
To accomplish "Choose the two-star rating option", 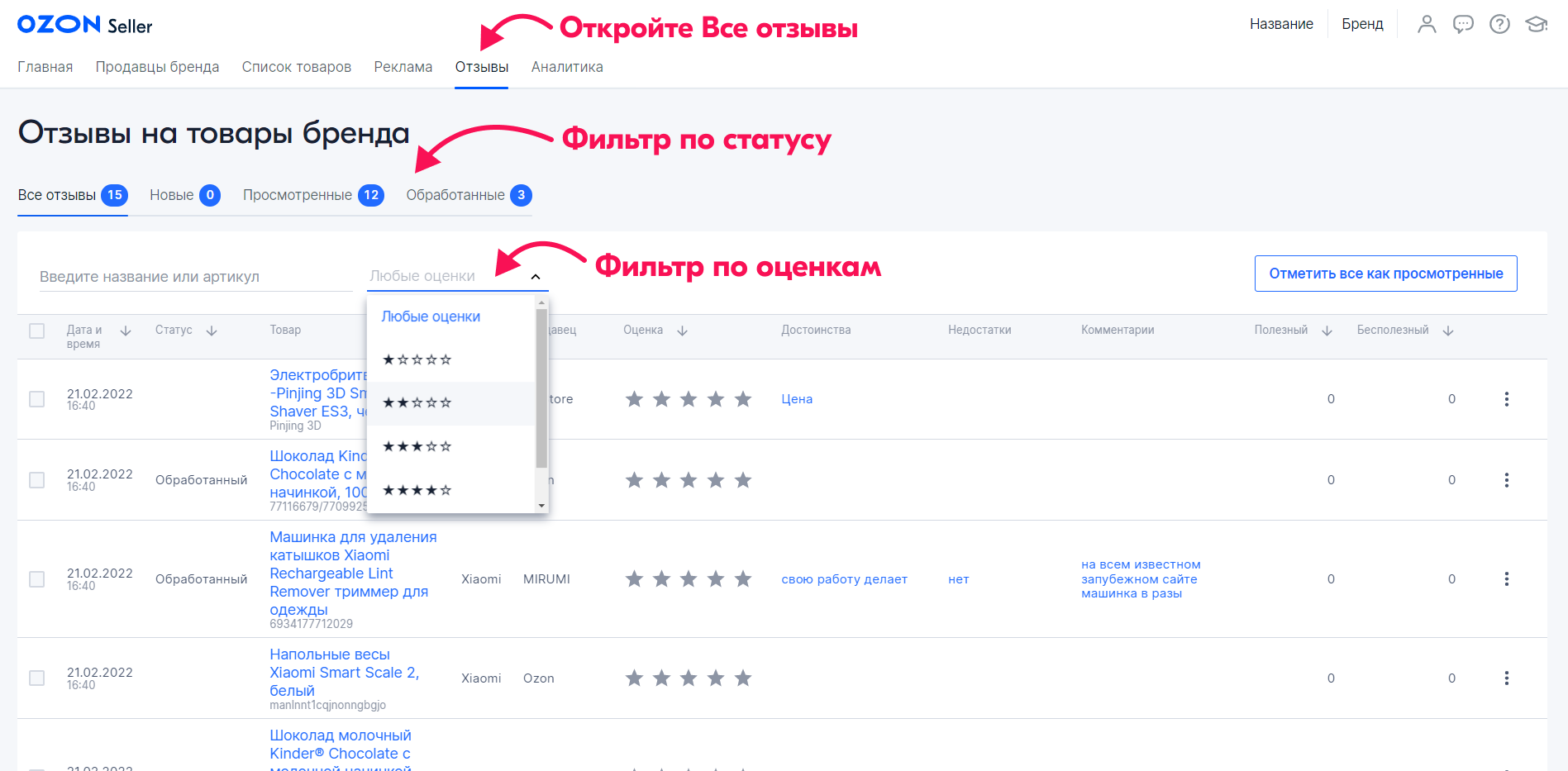I will [417, 403].
